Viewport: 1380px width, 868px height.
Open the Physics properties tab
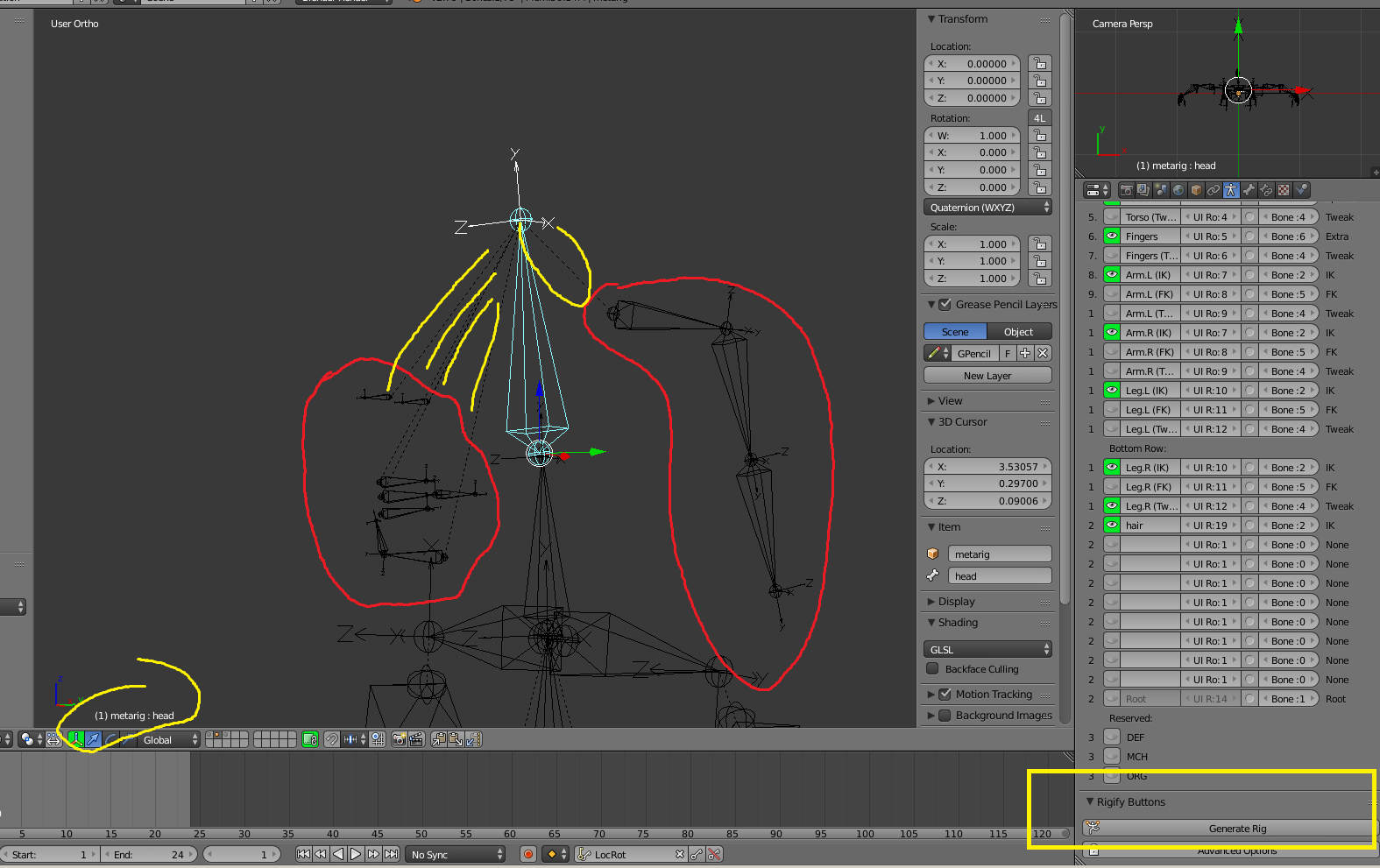coord(1301,190)
